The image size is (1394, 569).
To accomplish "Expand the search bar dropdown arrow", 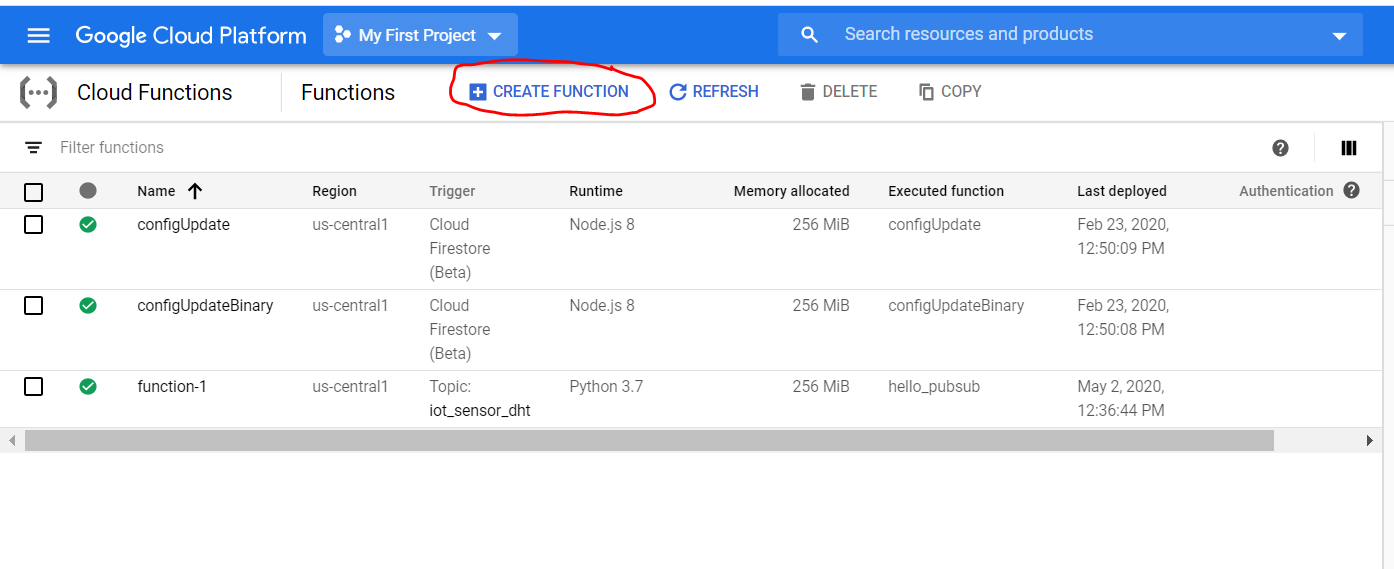I will pos(1340,36).
